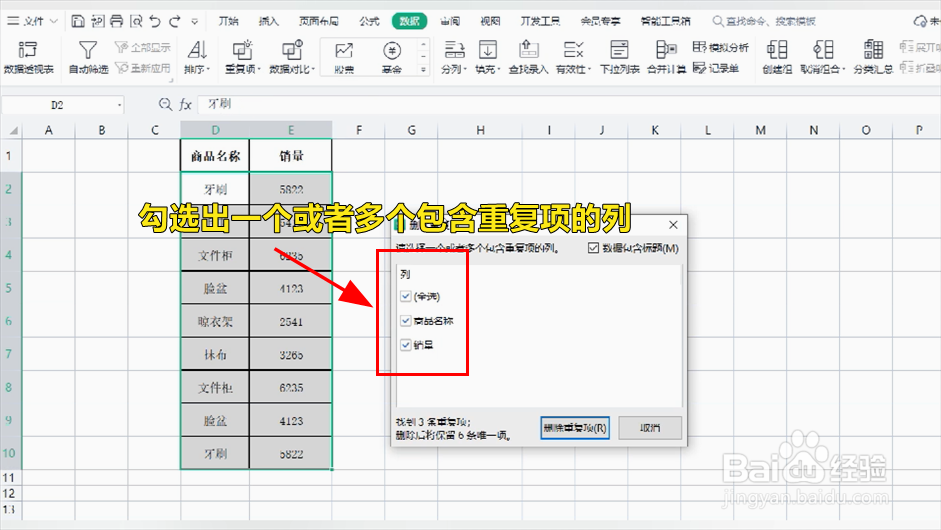
Task: Expand the data types gallery more arrow
Action: pos(423,70)
